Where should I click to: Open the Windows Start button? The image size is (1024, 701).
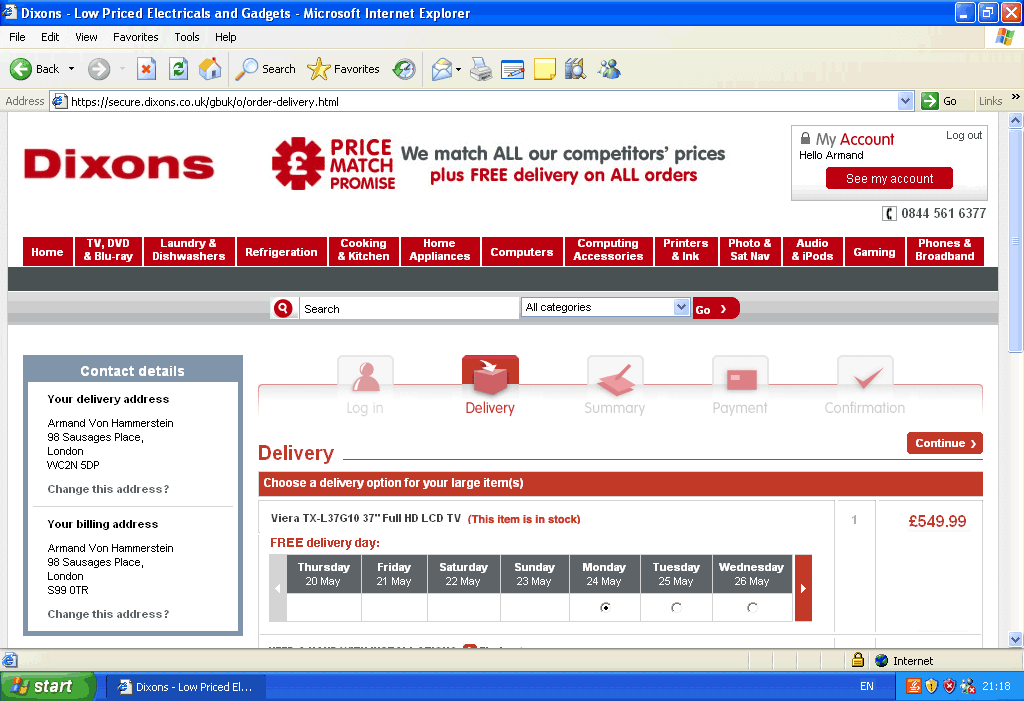click(48, 686)
